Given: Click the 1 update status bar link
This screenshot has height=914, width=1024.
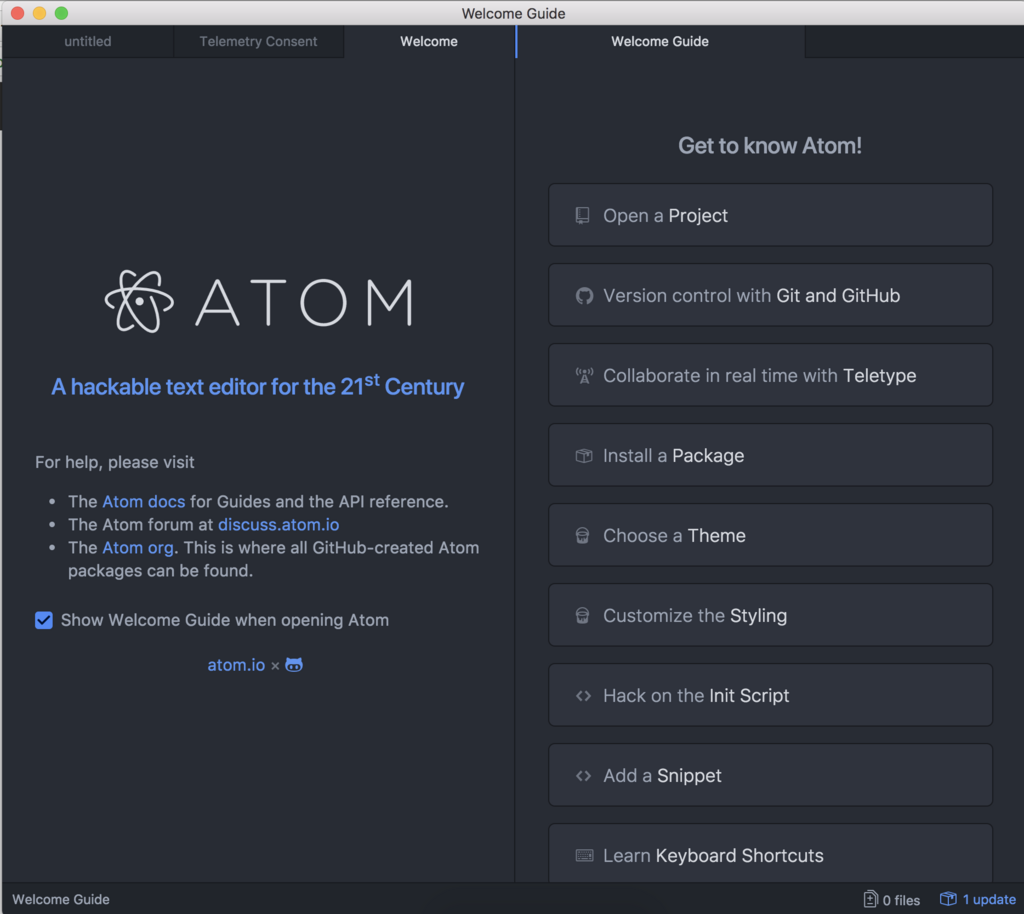Looking at the screenshot, I should (989, 900).
